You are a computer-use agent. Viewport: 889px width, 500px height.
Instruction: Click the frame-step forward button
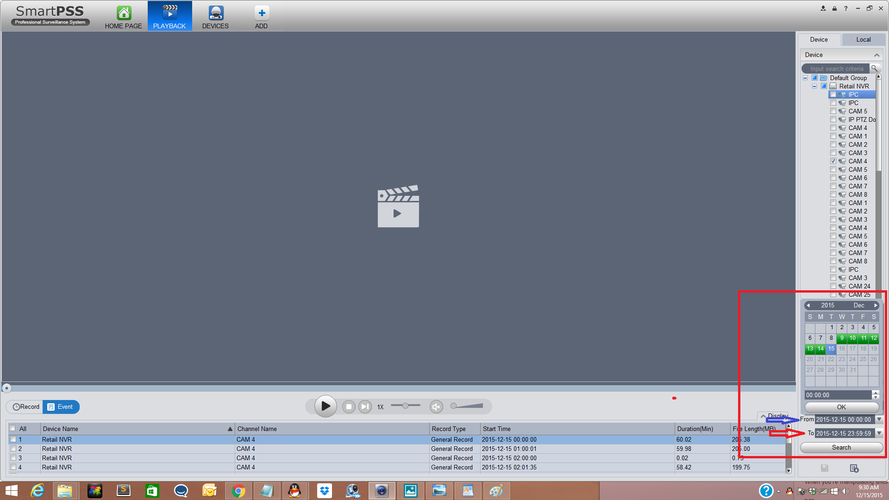pyautogui.click(x=365, y=406)
